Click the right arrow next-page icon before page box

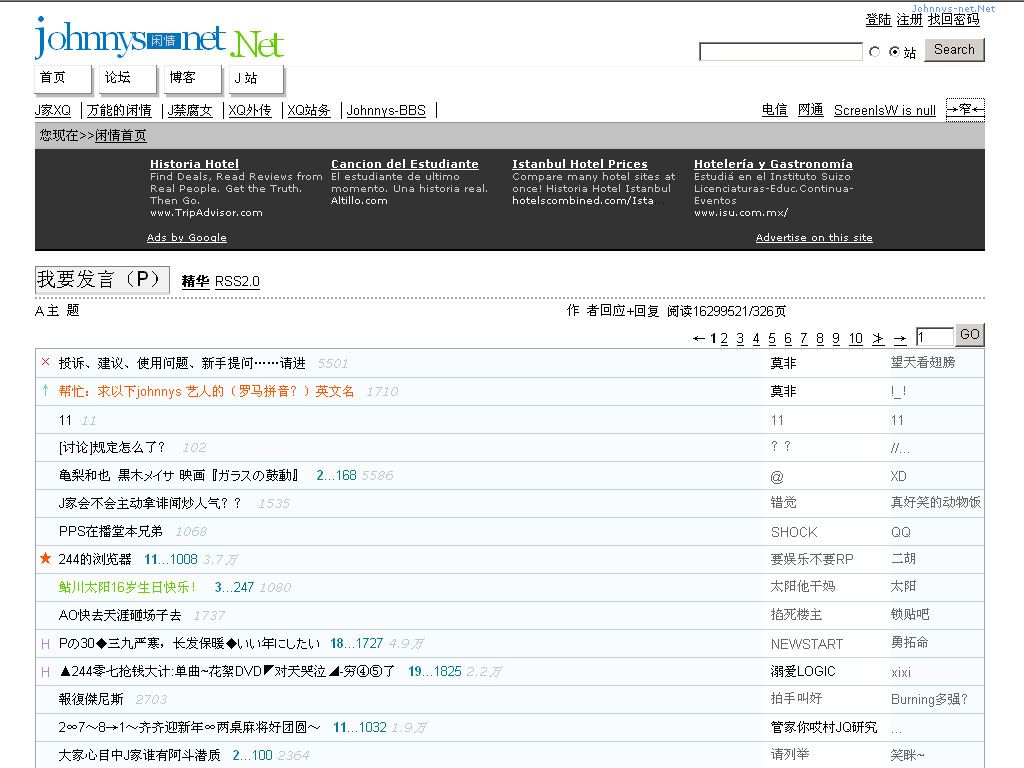(x=900, y=339)
